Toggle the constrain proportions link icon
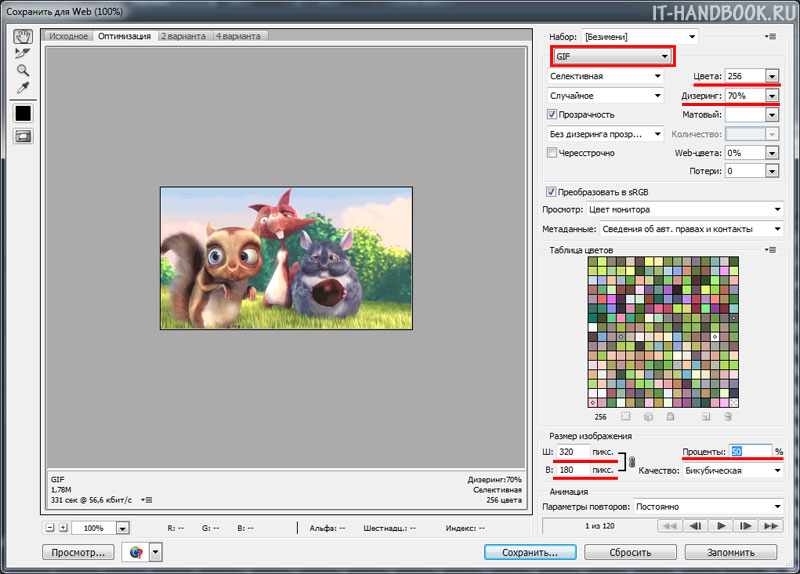 pyautogui.click(x=632, y=462)
